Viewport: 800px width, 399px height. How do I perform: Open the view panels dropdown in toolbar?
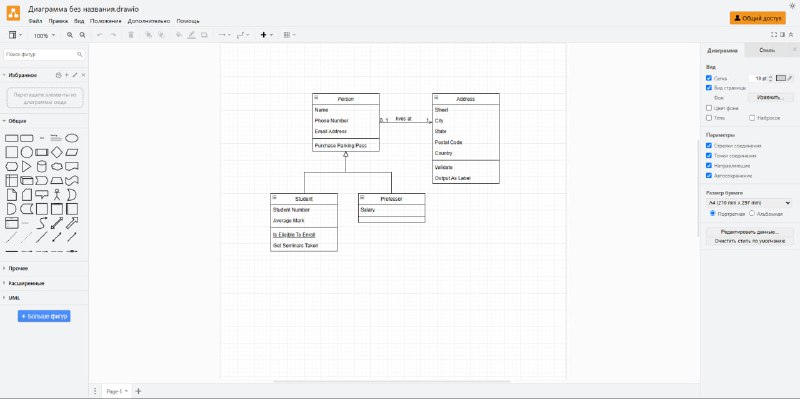(x=15, y=35)
